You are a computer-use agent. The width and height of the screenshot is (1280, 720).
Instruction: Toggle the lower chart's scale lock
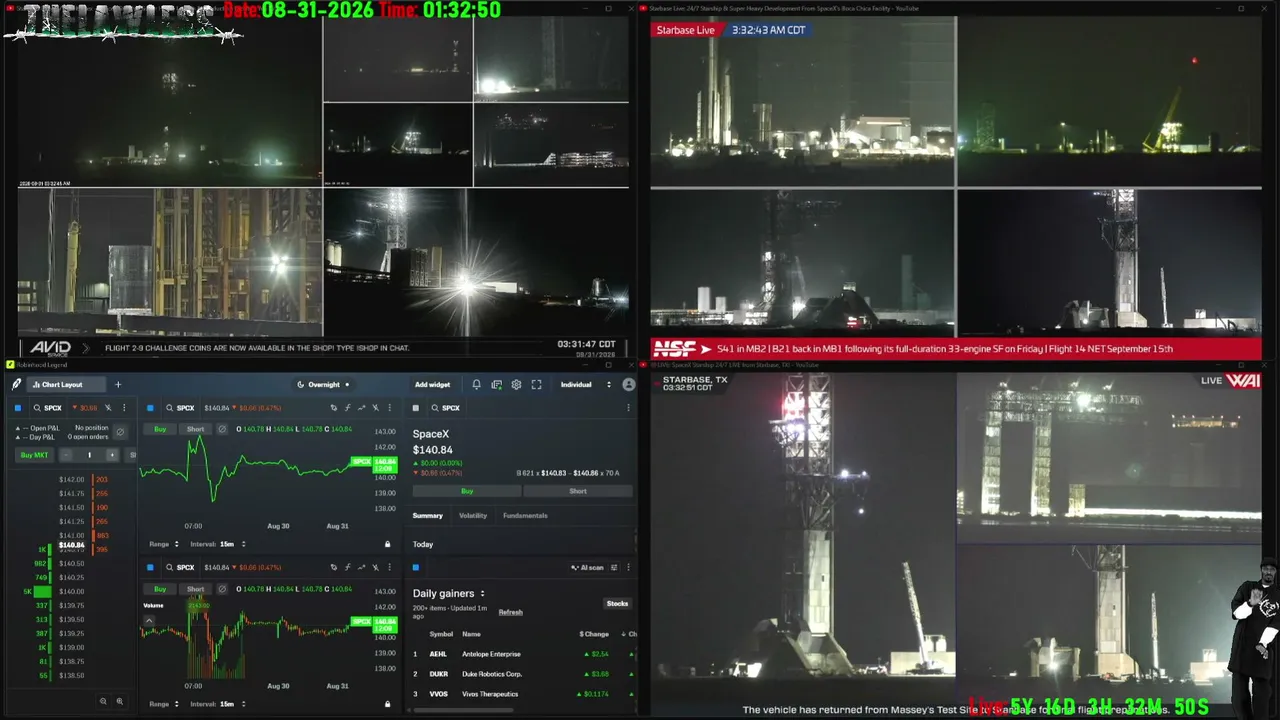[x=388, y=704]
